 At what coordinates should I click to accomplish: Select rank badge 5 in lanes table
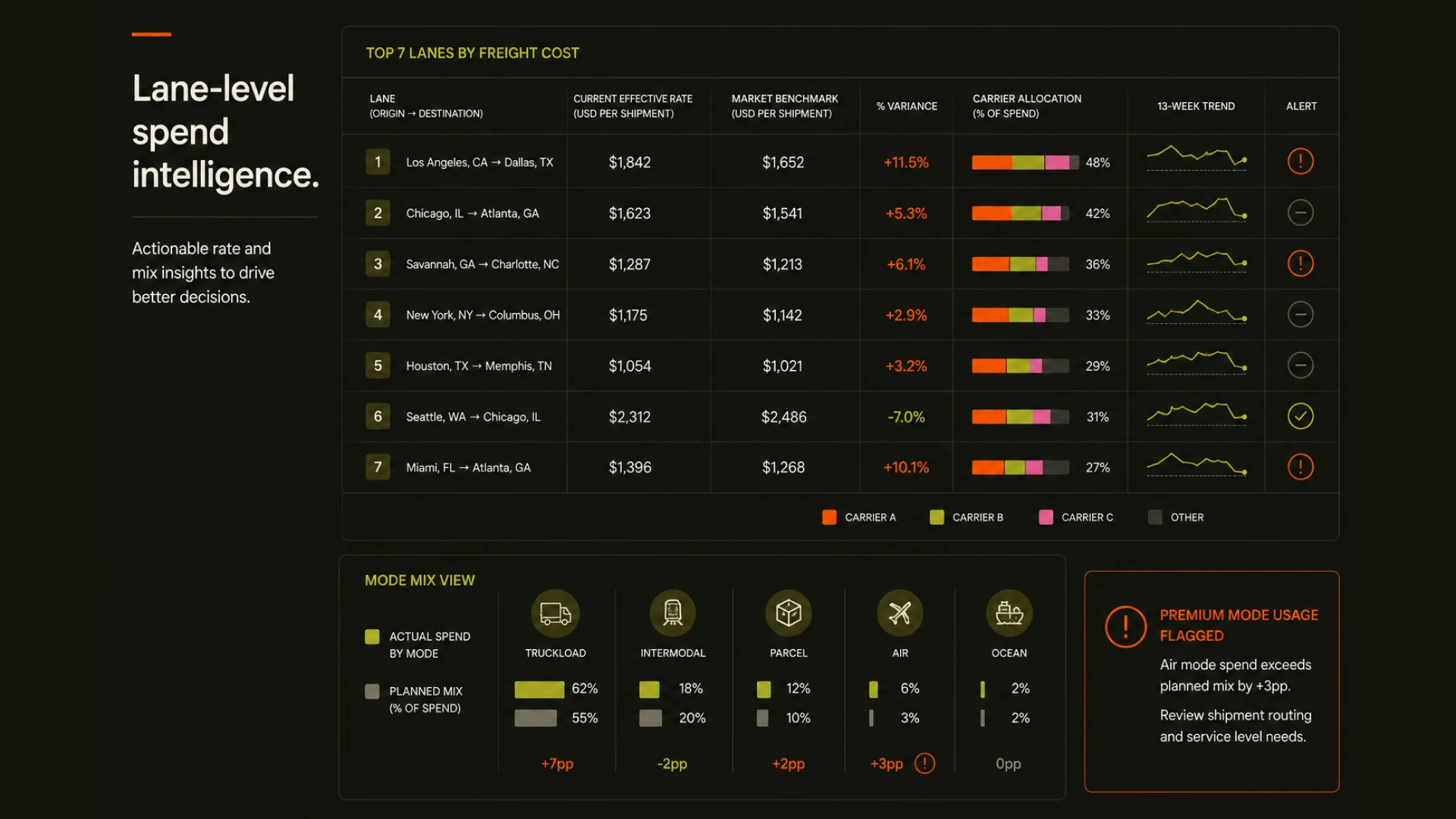pyautogui.click(x=378, y=365)
